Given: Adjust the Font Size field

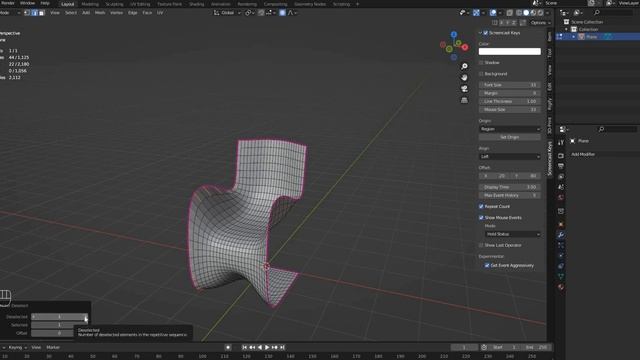Looking at the screenshot, I should point(510,85).
